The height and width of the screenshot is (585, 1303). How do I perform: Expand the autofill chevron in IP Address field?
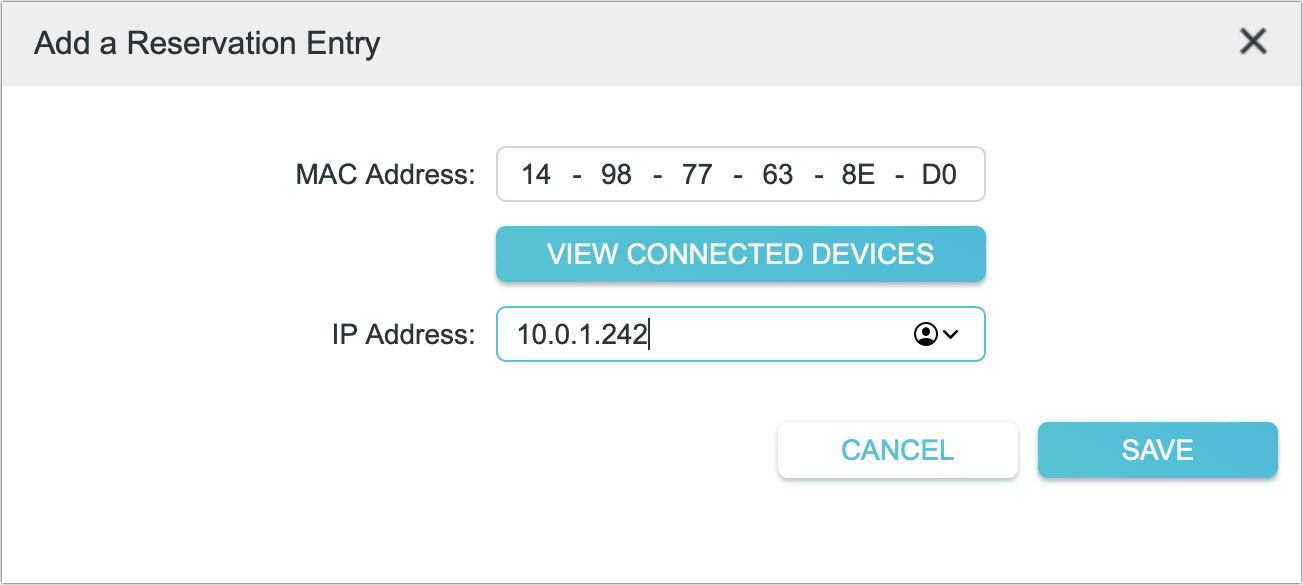coord(951,335)
